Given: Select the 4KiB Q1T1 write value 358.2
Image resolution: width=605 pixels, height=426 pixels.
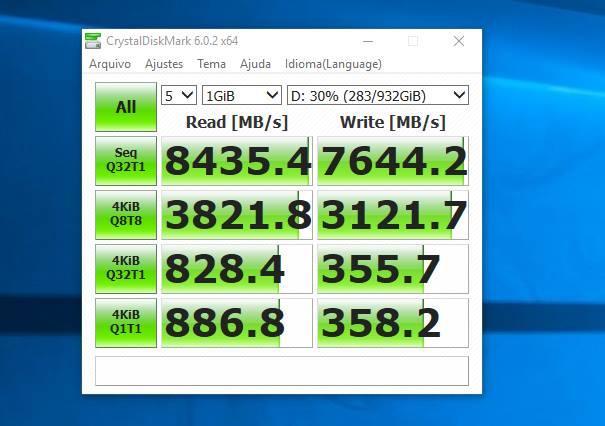Looking at the screenshot, I should (x=393, y=323).
